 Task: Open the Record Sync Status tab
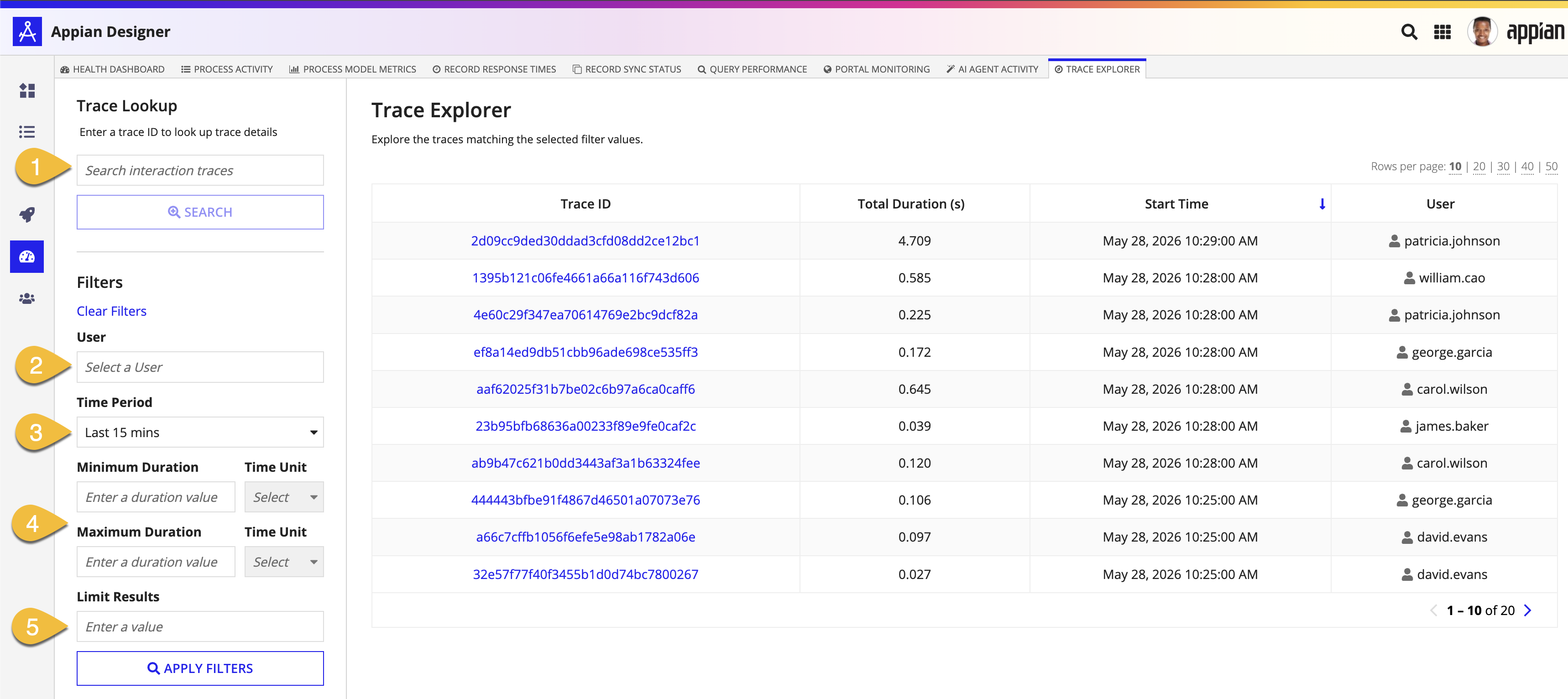(x=627, y=69)
